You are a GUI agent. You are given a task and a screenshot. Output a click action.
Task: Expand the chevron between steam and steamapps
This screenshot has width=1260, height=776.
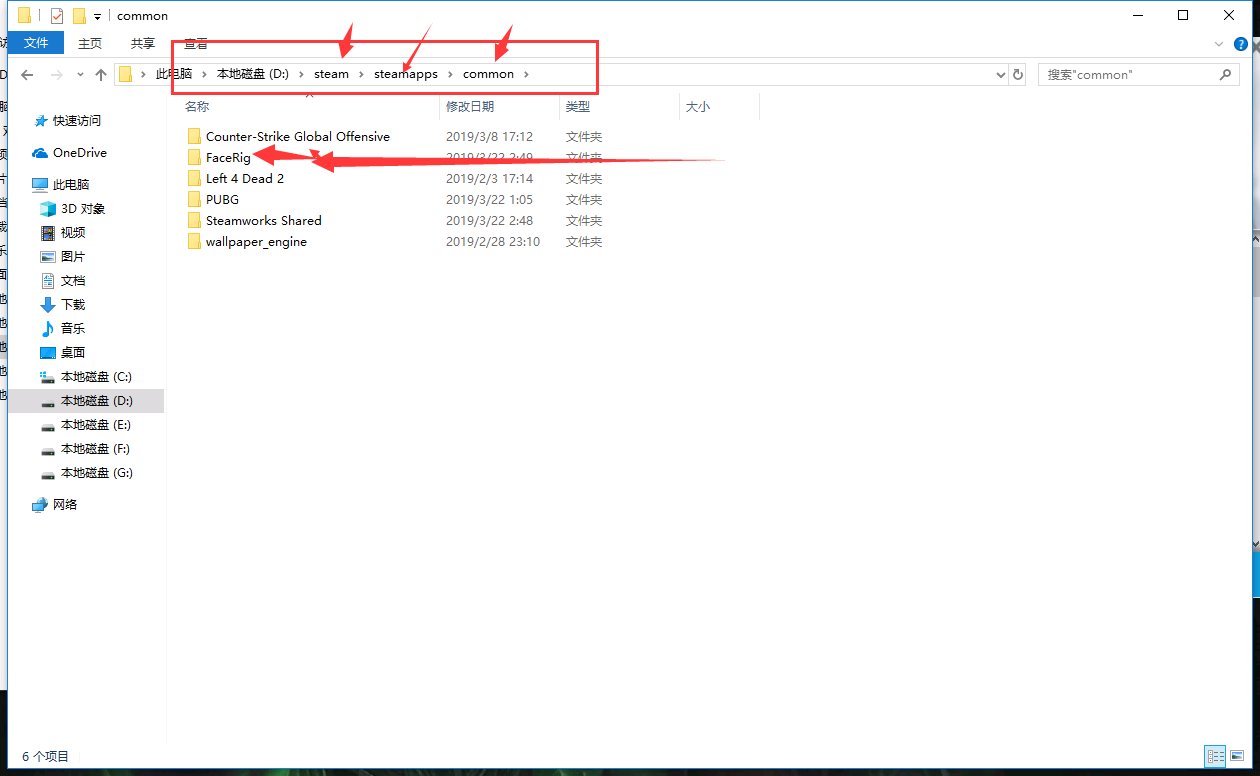point(362,74)
